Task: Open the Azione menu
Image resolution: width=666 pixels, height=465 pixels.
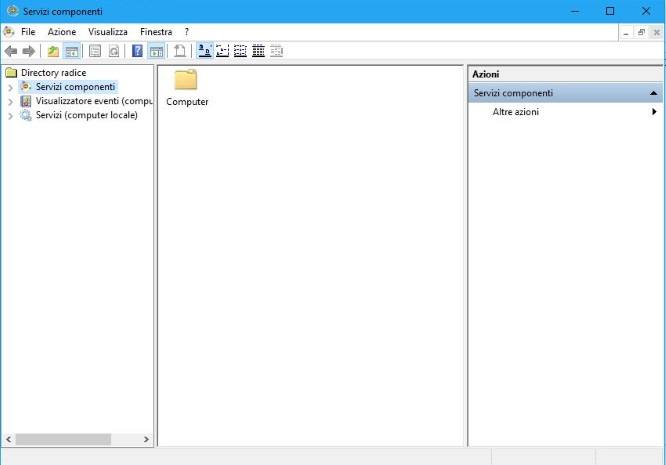Action: (61, 32)
